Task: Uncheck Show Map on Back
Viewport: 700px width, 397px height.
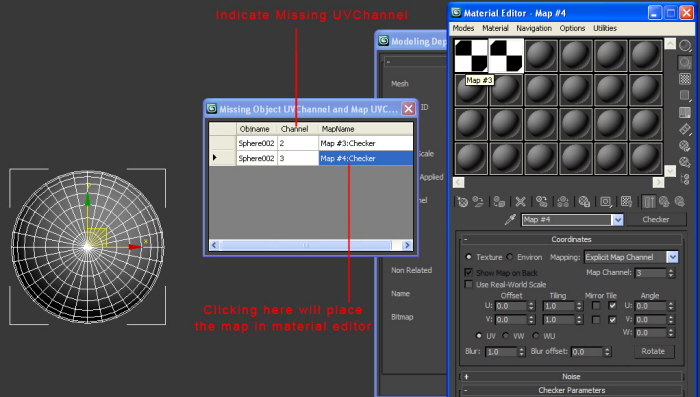Action: 468,272
